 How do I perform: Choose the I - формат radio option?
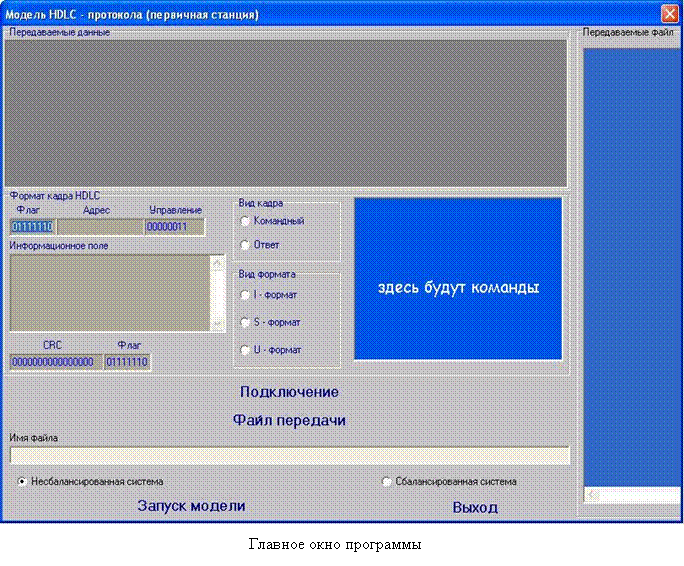tap(245, 295)
